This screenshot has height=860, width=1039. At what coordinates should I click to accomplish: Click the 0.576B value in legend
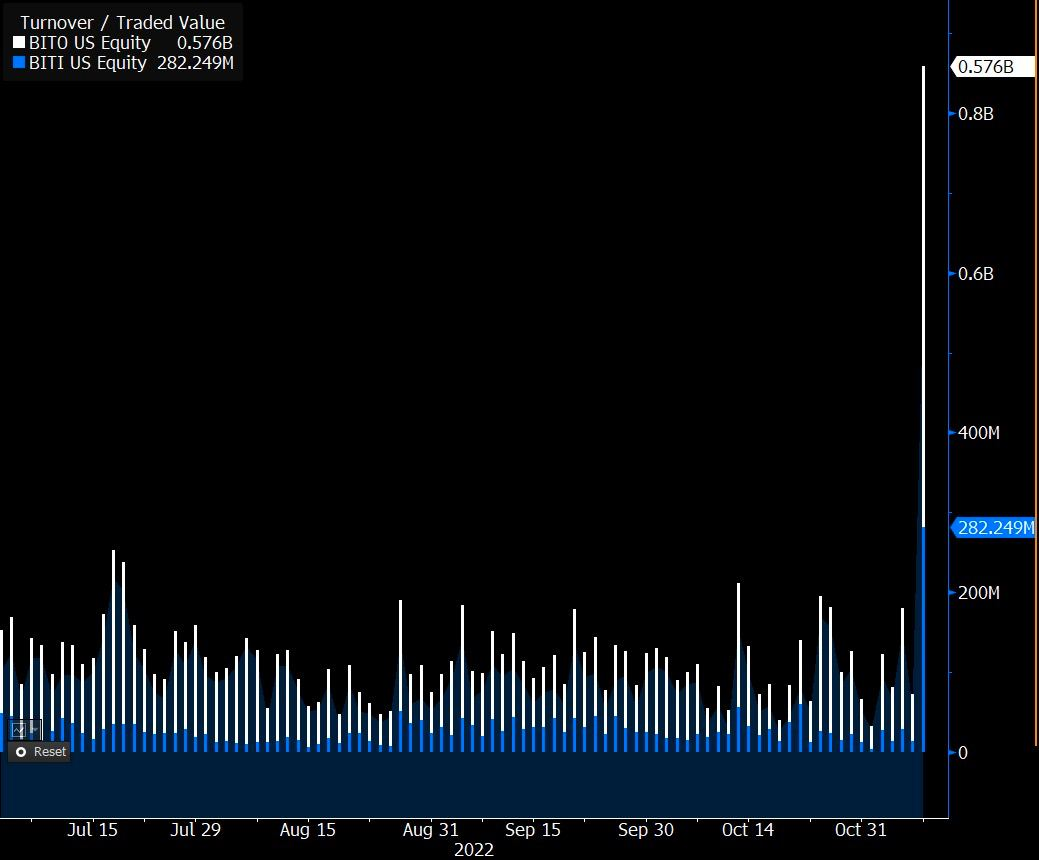pyautogui.click(x=205, y=43)
